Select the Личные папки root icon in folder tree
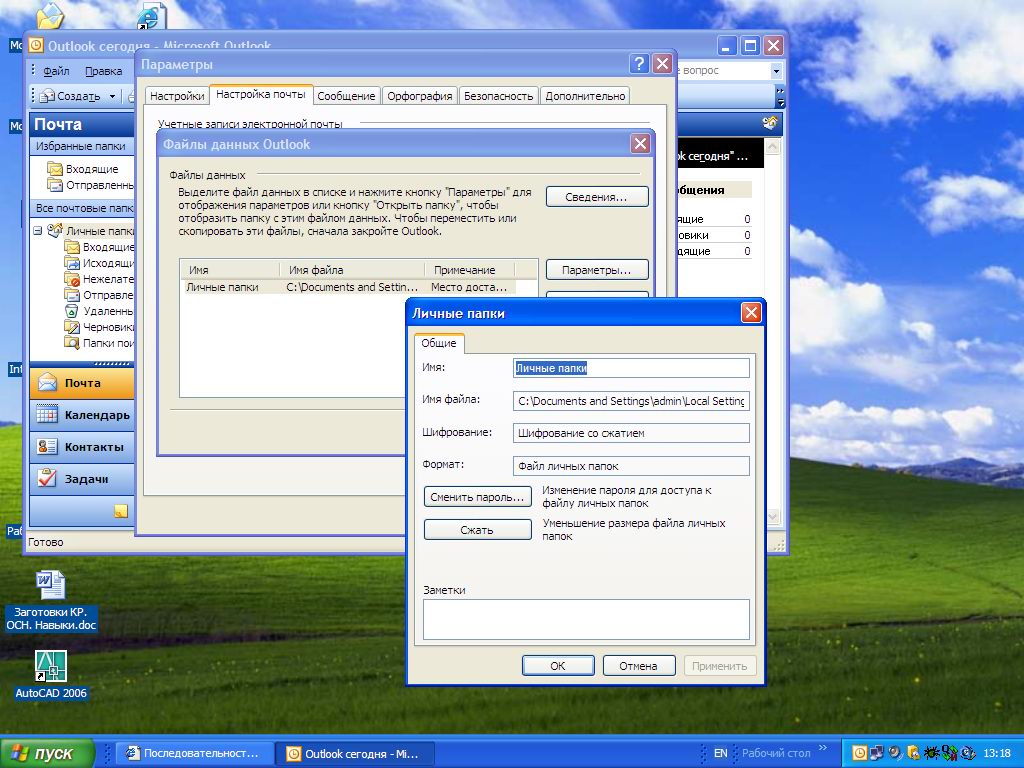Image resolution: width=1024 pixels, height=768 pixels. pos(55,231)
